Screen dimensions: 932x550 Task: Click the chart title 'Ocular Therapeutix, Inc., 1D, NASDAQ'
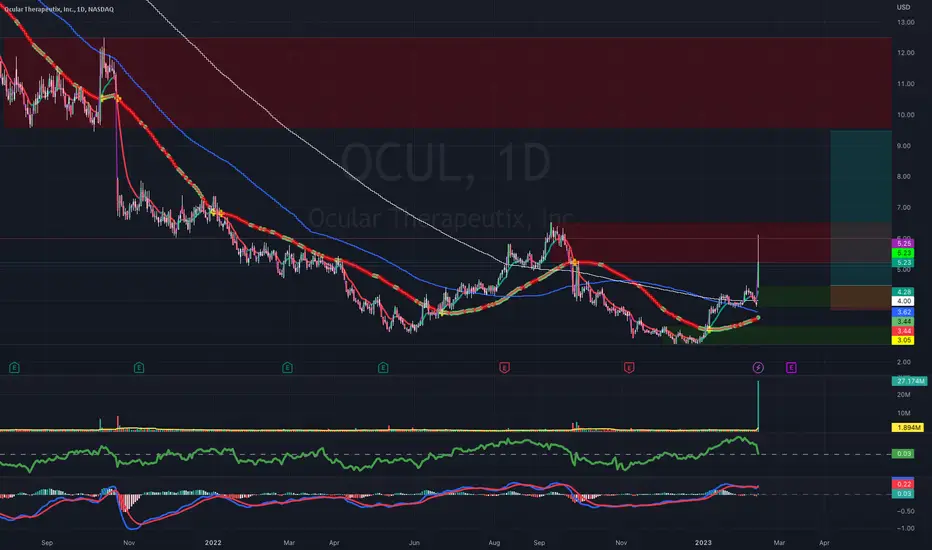tap(58, 9)
